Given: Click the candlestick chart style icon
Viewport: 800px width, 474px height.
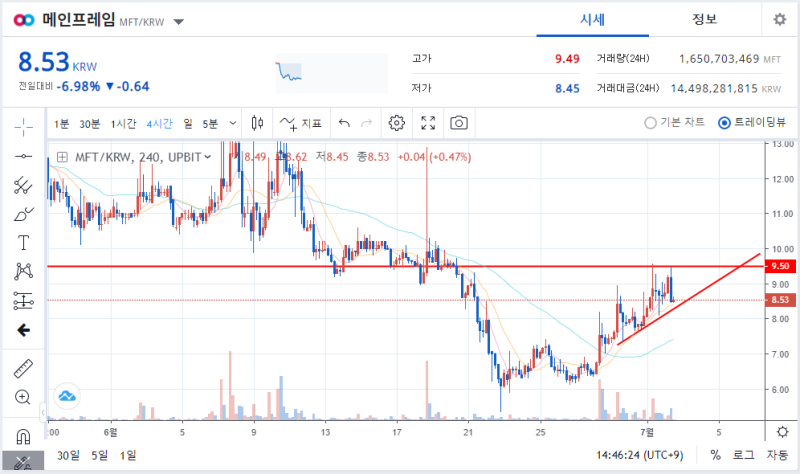Looking at the screenshot, I should [x=258, y=123].
